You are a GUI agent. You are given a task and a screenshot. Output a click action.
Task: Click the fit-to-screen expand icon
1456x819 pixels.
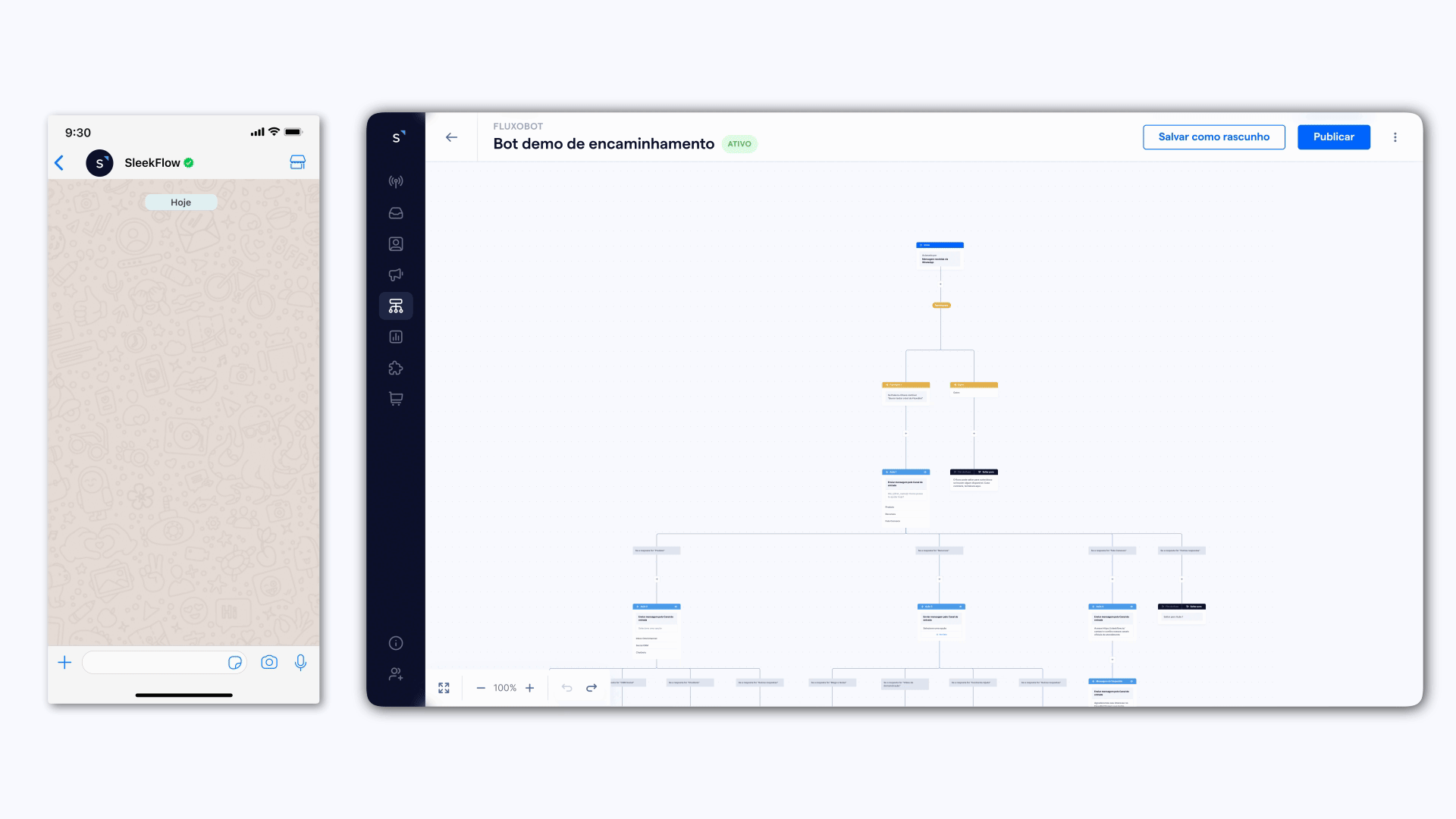coord(445,688)
